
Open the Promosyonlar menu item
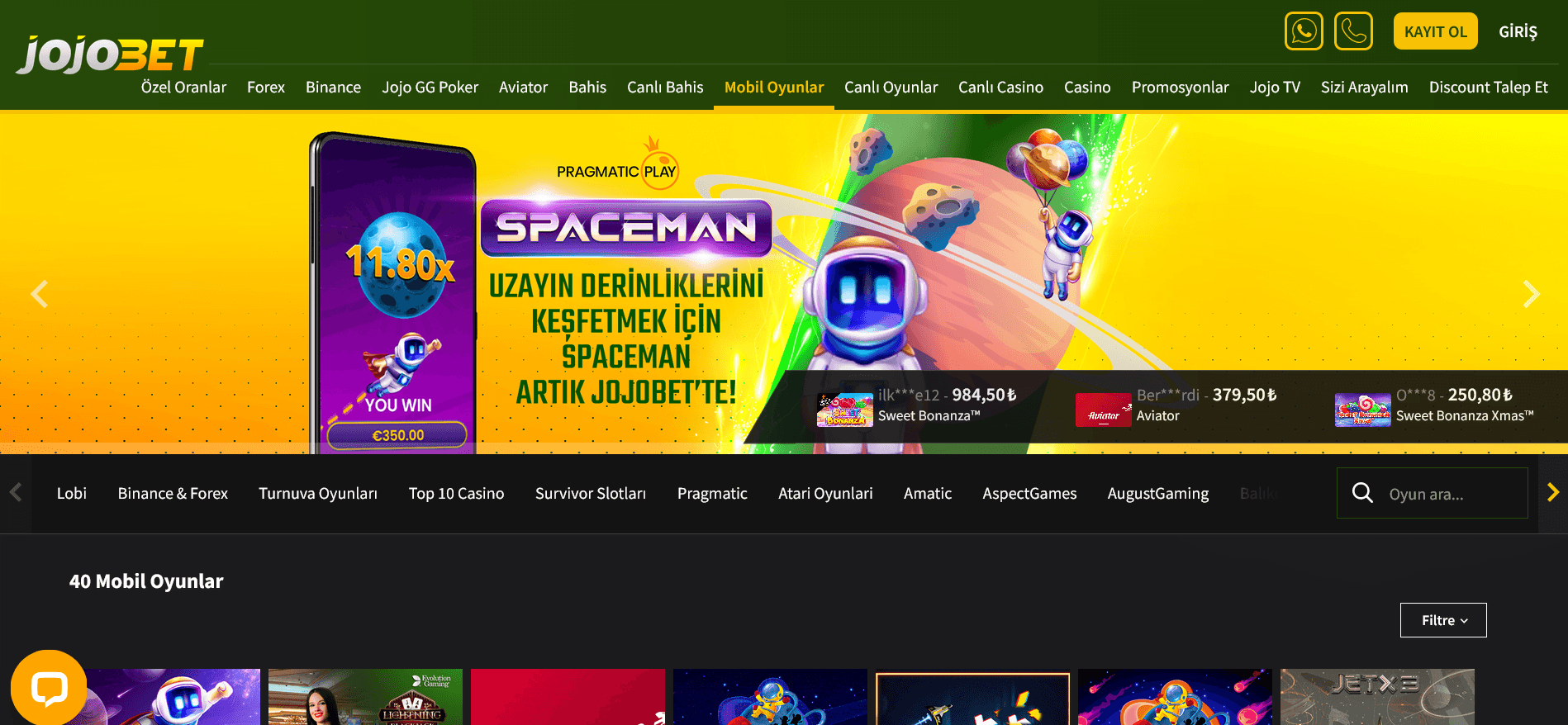(1180, 87)
